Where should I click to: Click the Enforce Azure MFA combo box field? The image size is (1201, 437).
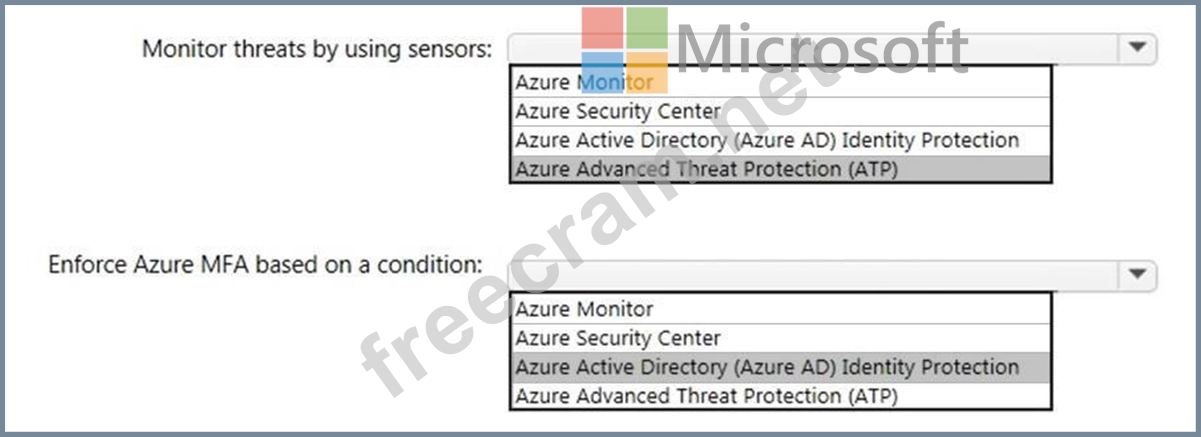pyautogui.click(x=832, y=275)
